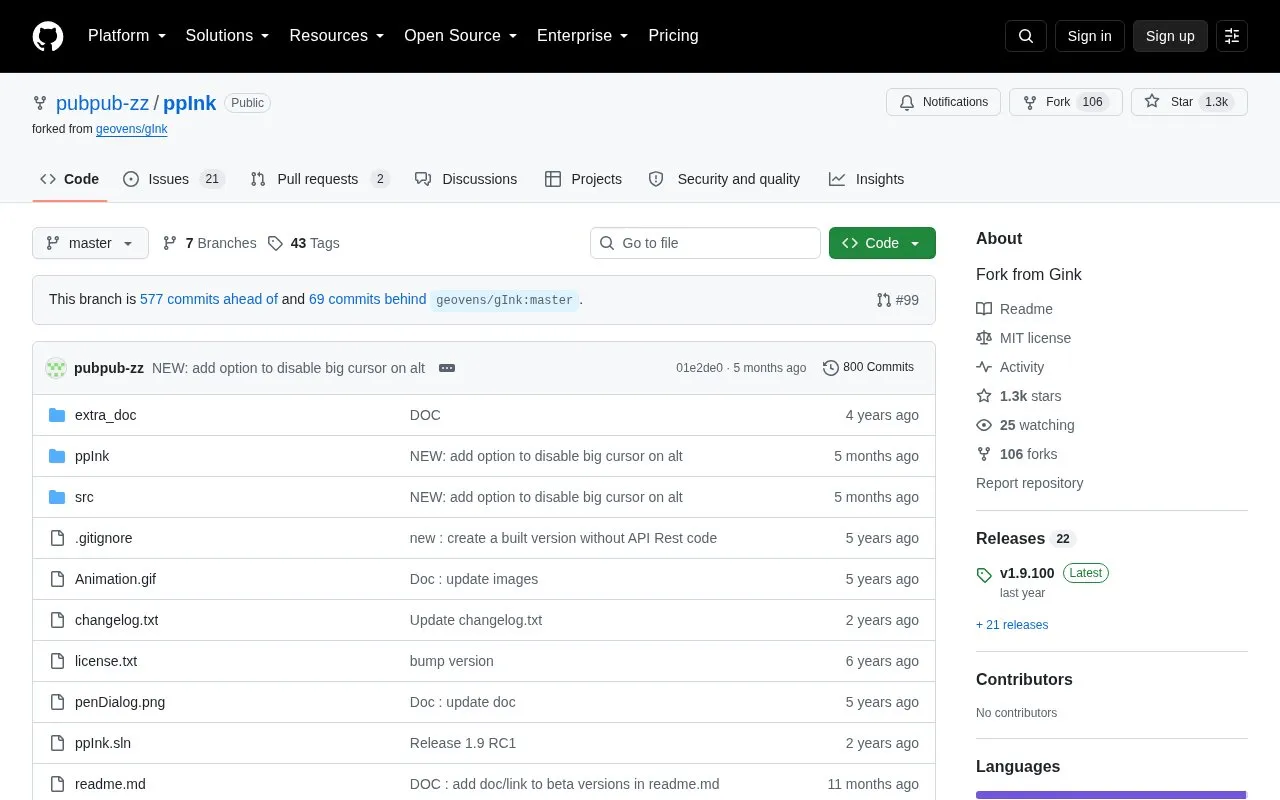Screen dimensions: 1280x800
Task: Open the Platform menu
Action: (x=127, y=36)
